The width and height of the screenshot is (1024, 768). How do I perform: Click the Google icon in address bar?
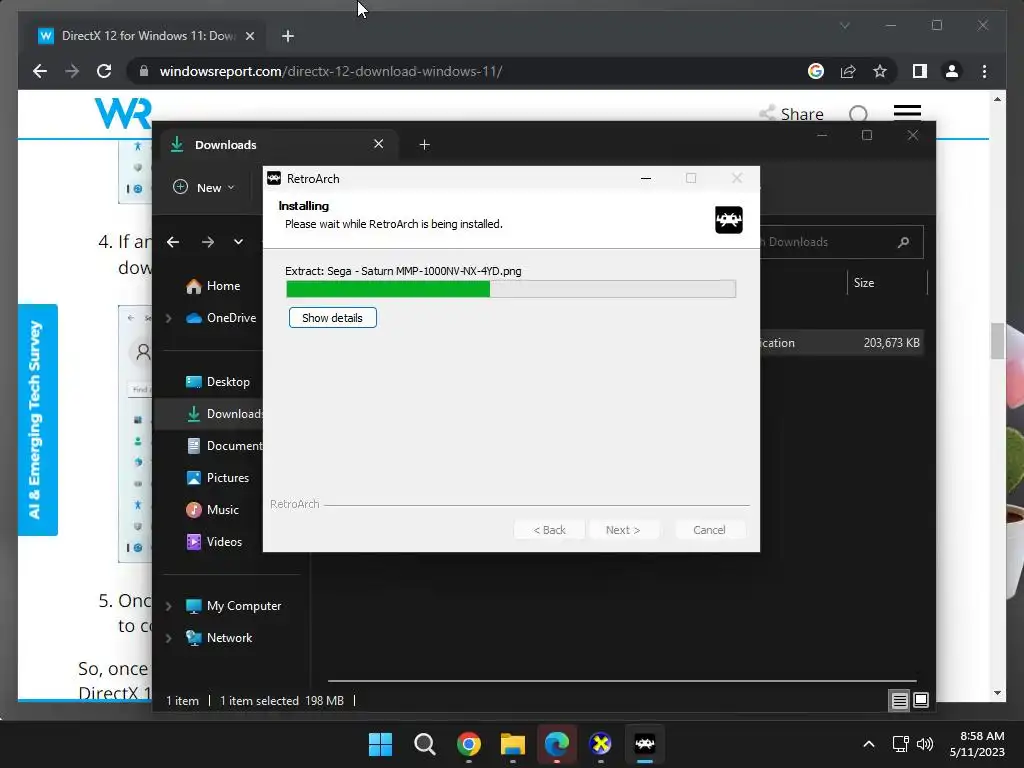[816, 71]
